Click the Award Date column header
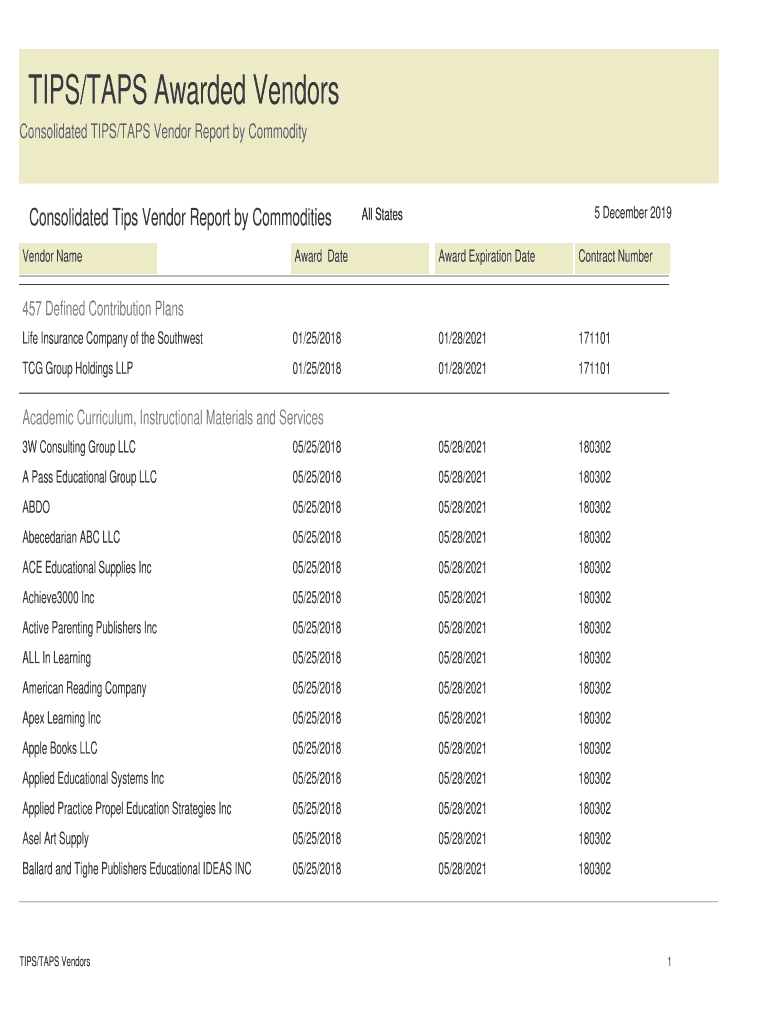The width and height of the screenshot is (770, 1024). 321,257
